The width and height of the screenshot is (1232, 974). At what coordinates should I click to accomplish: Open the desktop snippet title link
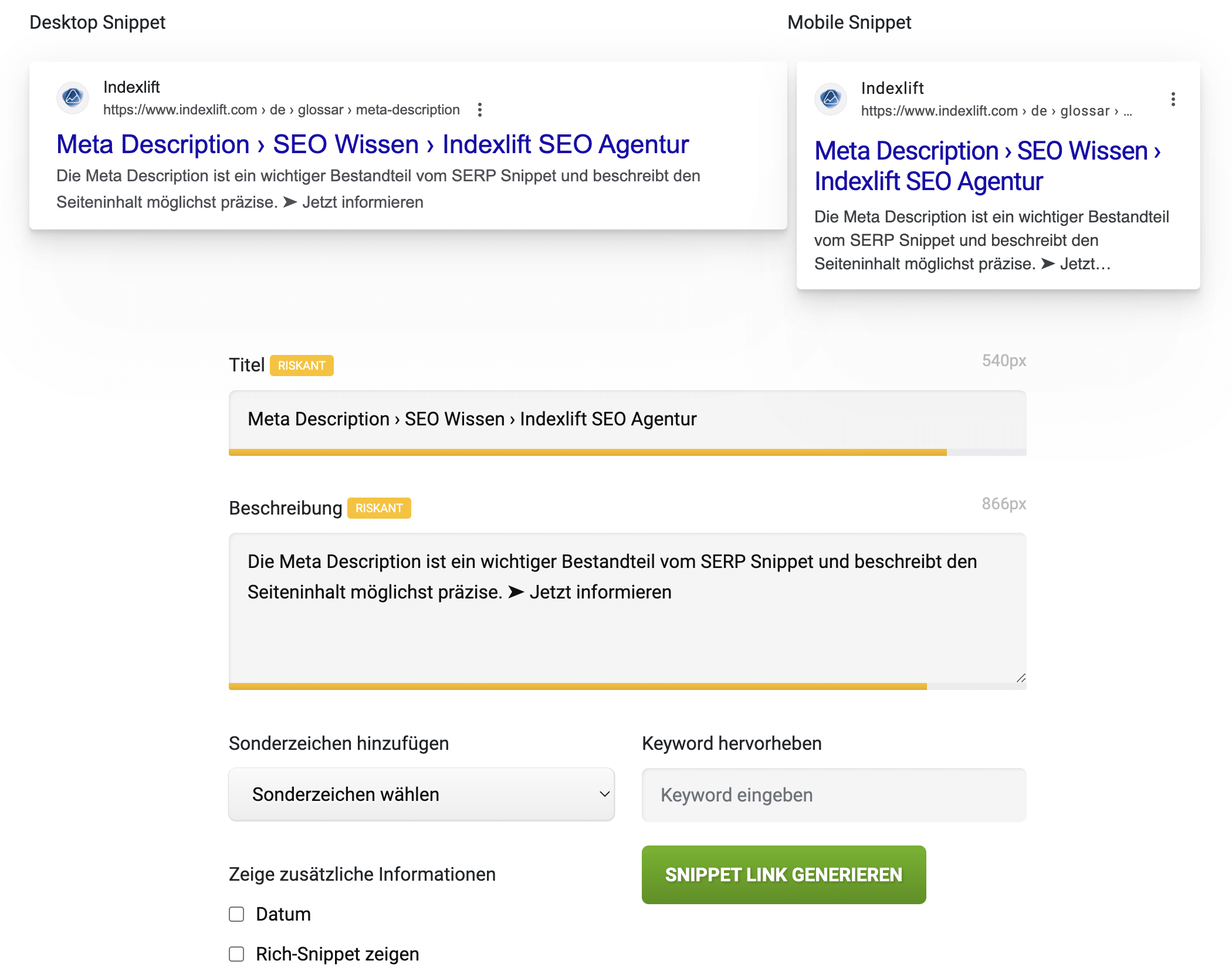pos(373,144)
